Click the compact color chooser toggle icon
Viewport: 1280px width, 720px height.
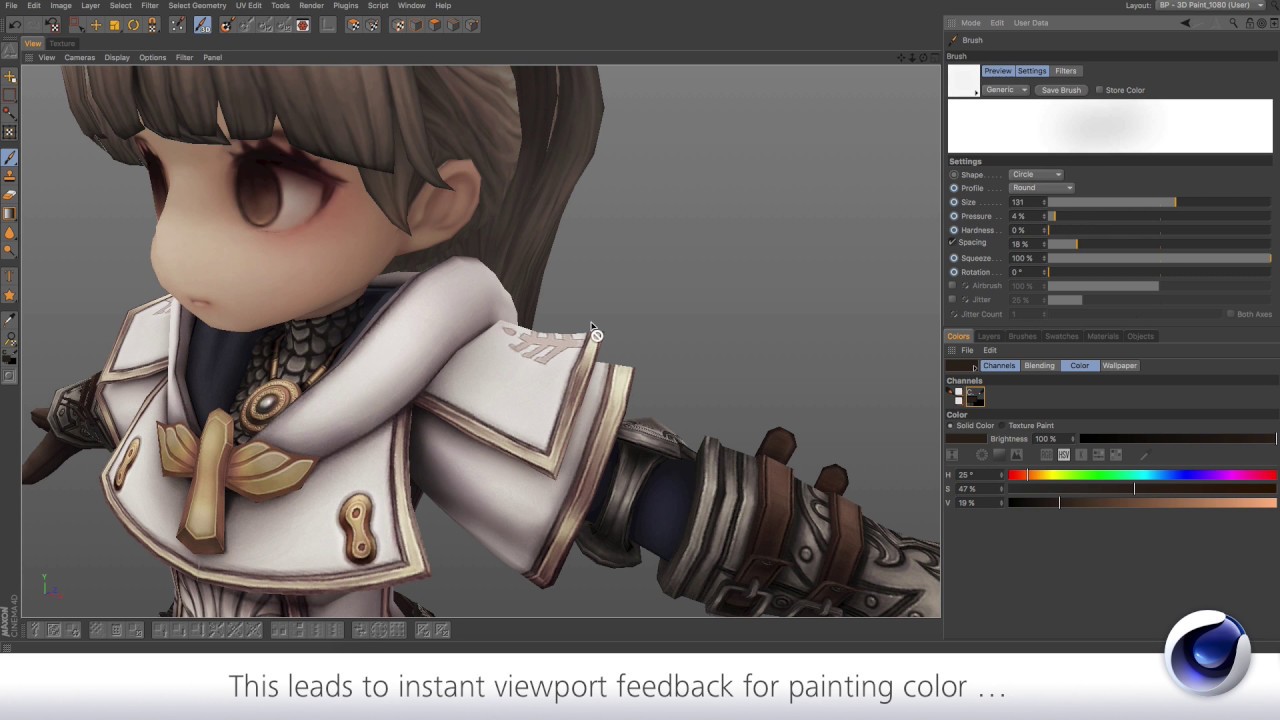[x=952, y=455]
